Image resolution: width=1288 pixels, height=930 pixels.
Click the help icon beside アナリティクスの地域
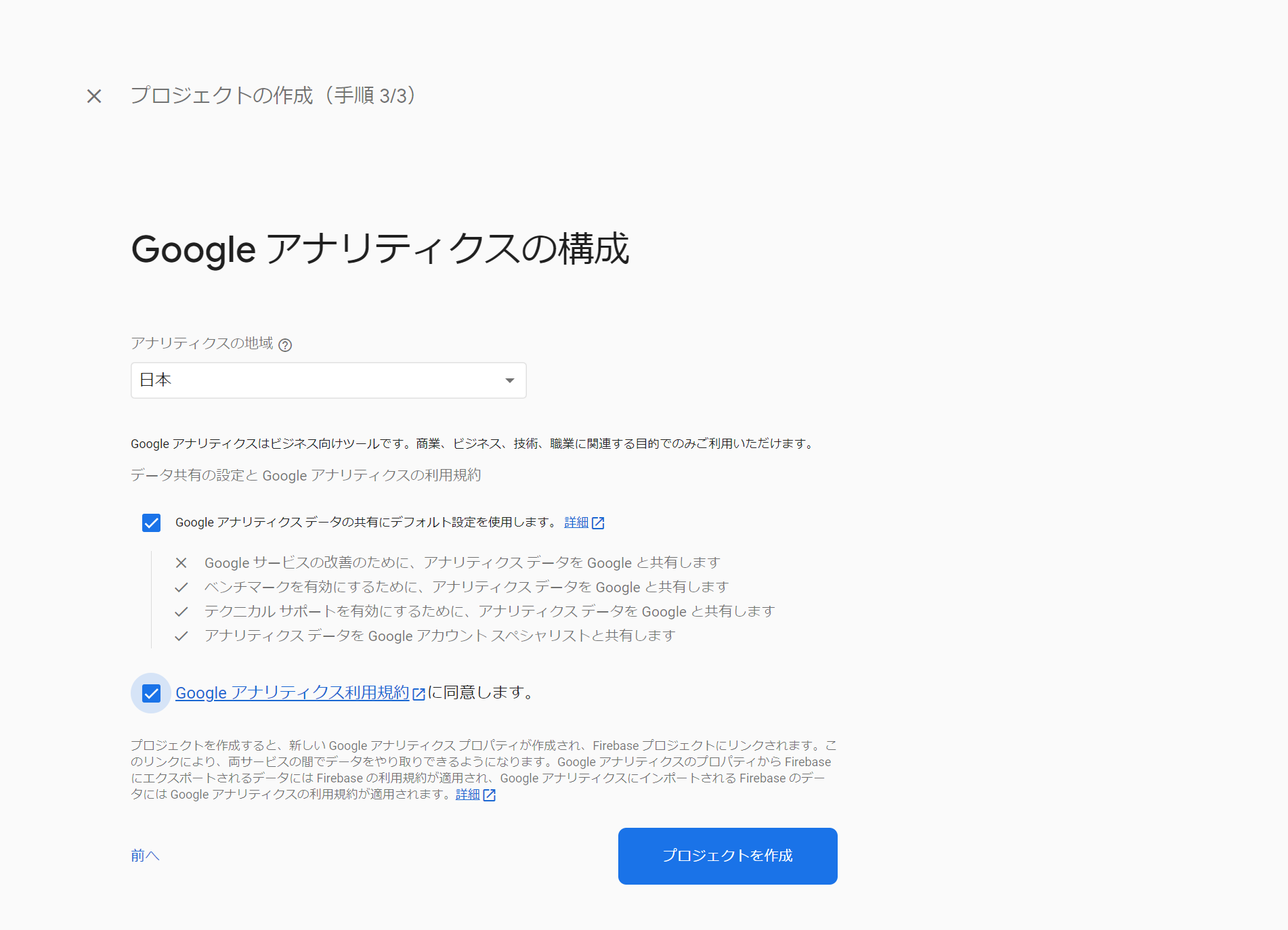pyautogui.click(x=285, y=345)
